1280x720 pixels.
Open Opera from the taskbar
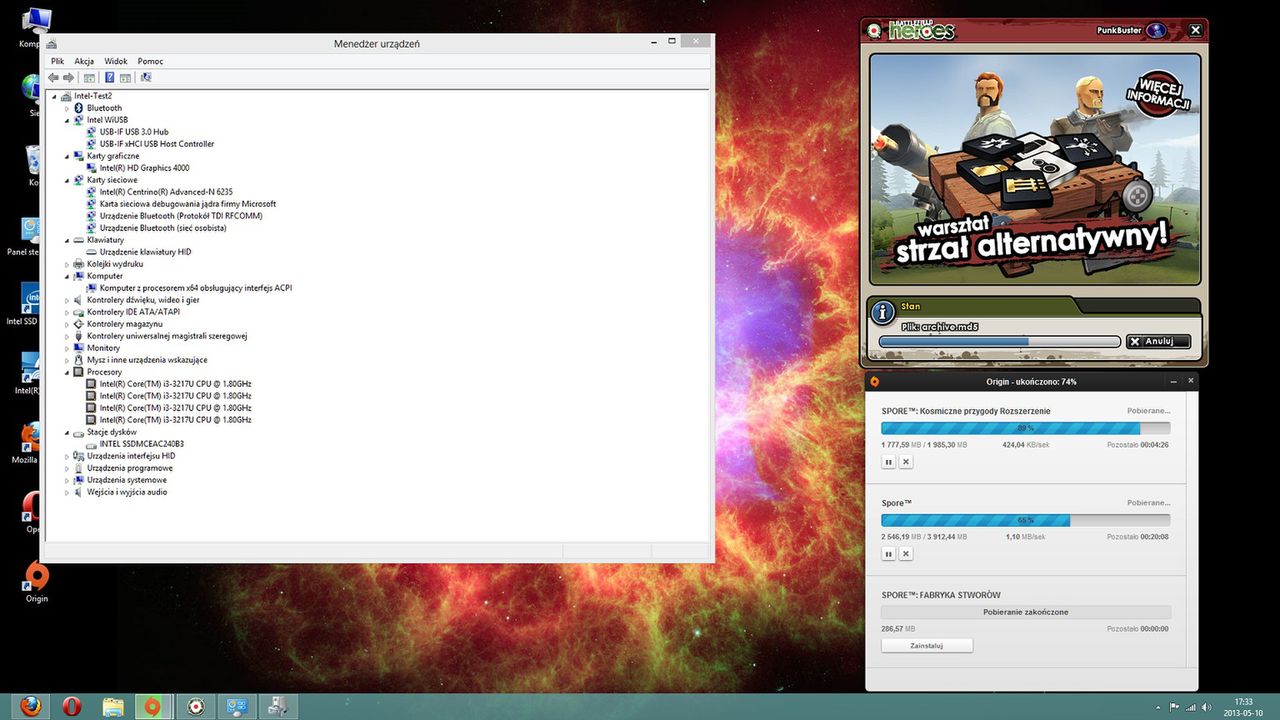point(71,706)
